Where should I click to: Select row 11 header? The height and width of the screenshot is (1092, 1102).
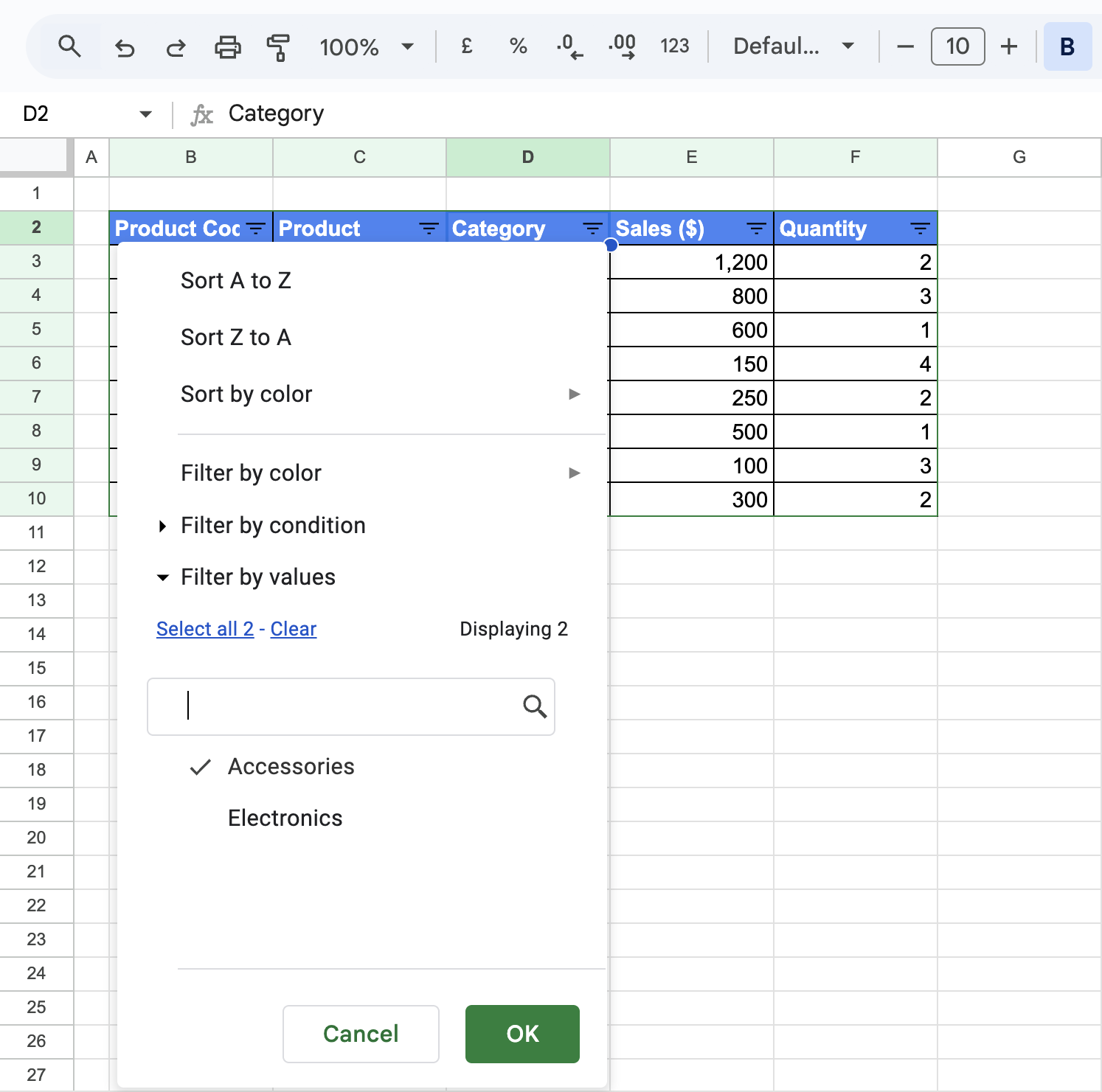[x=37, y=532]
